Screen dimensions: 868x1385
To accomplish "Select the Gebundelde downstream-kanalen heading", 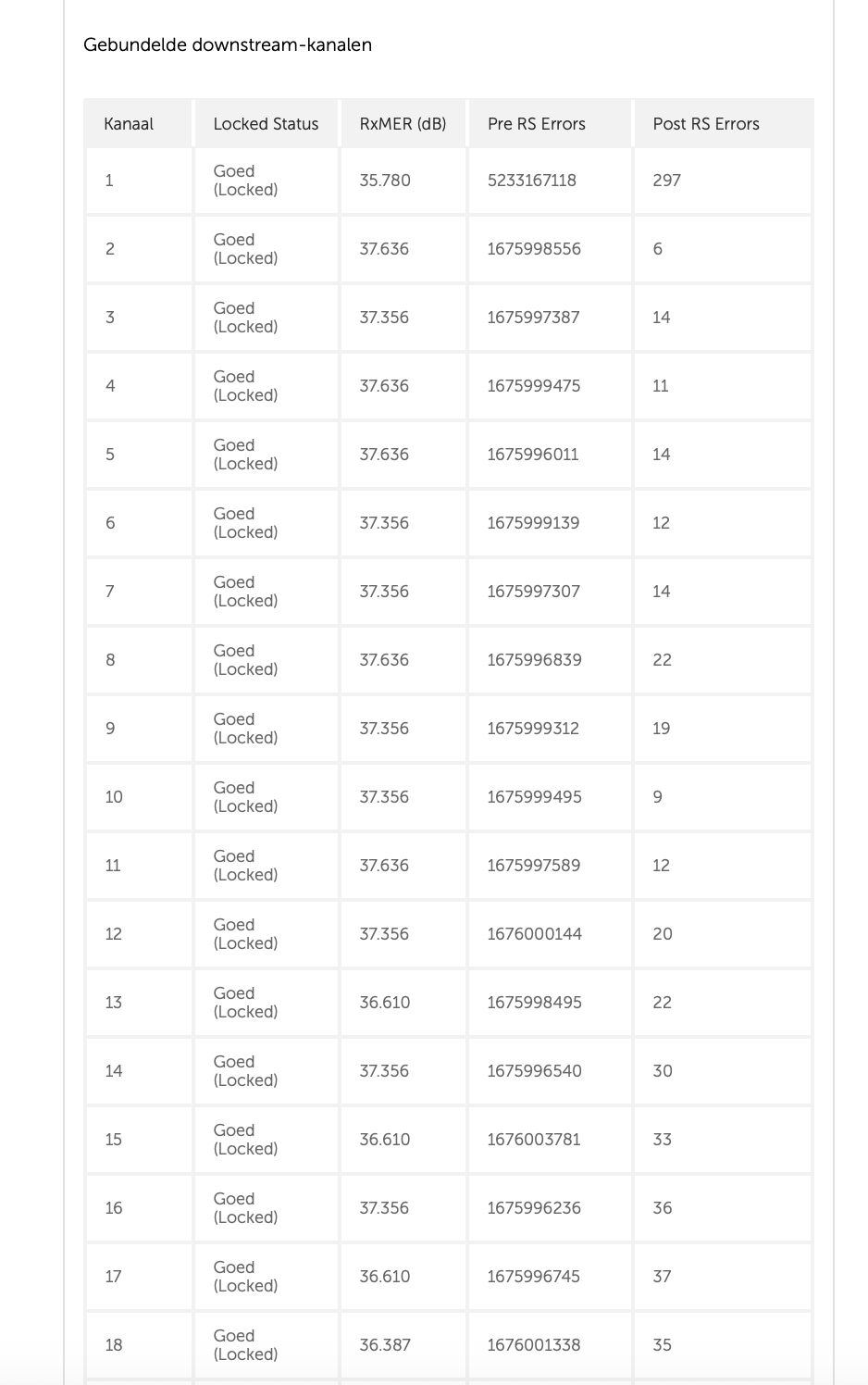I will (x=228, y=44).
